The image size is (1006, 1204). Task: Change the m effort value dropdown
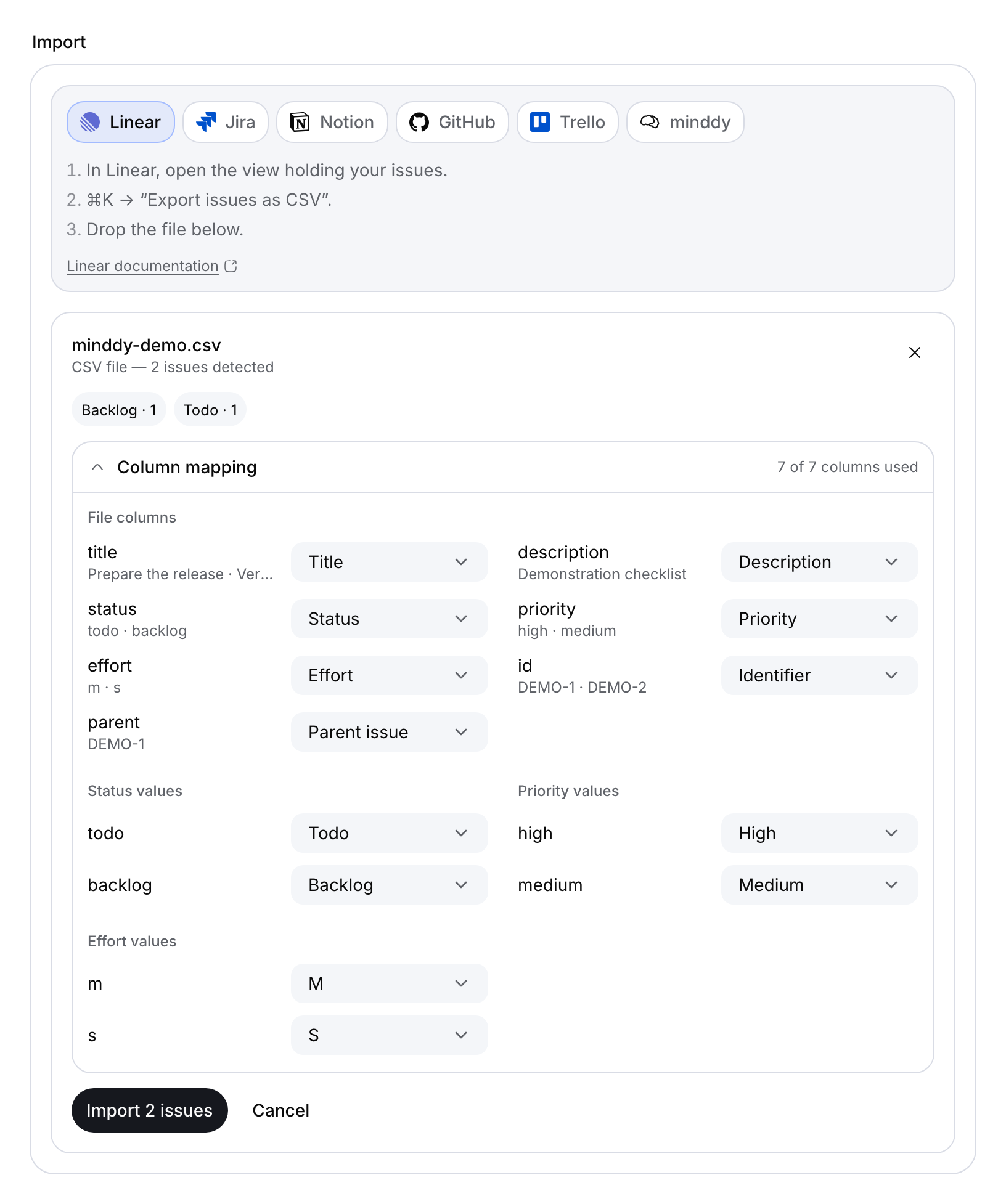(x=390, y=983)
